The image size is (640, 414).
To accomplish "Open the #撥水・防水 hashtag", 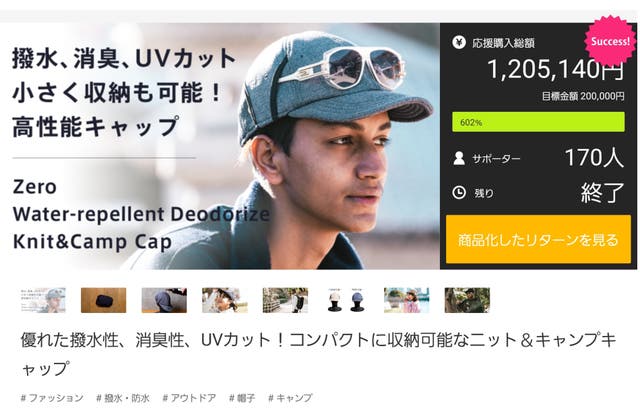I will (123, 398).
